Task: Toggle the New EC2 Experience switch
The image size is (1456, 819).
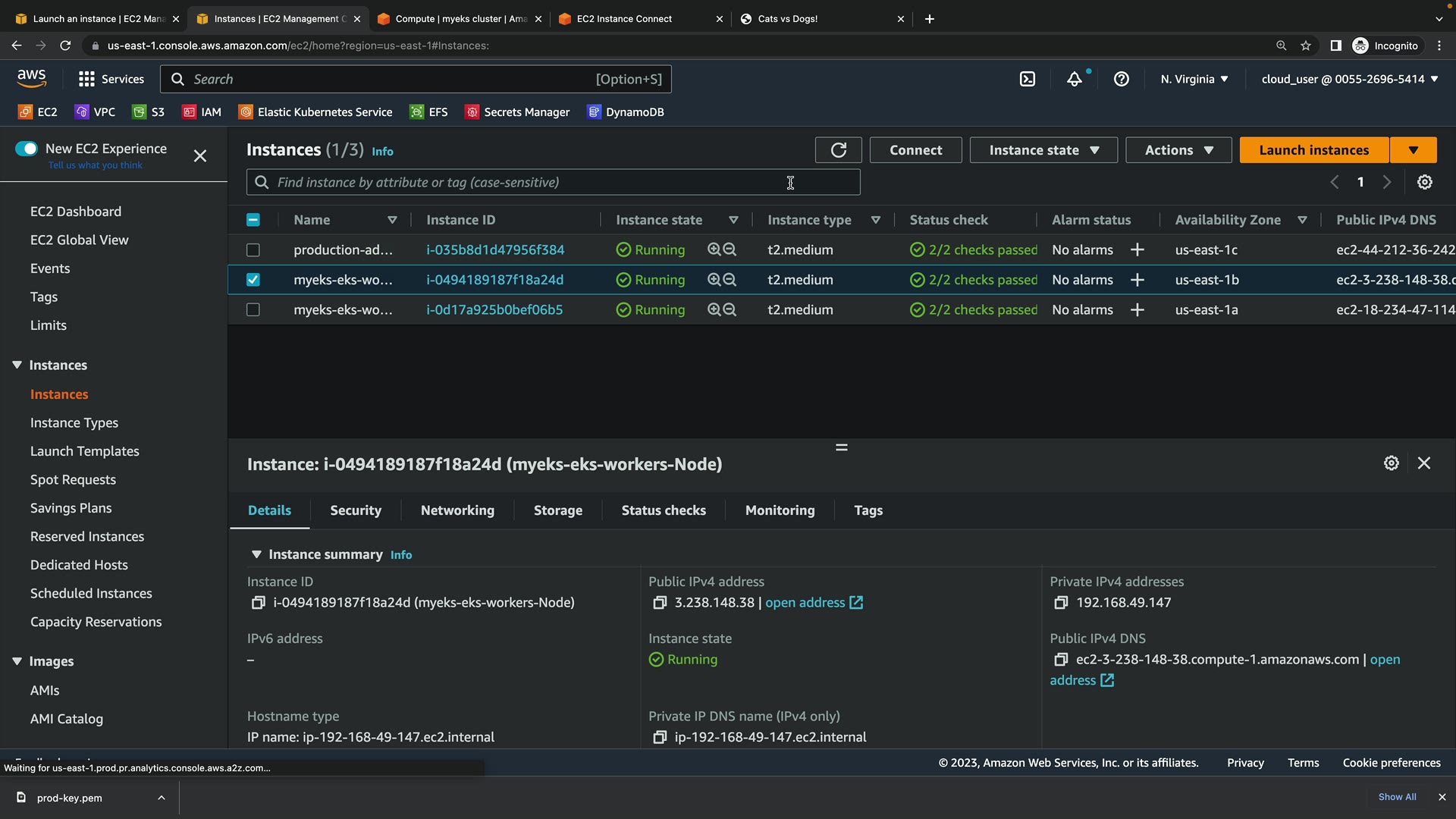Action: click(27, 149)
